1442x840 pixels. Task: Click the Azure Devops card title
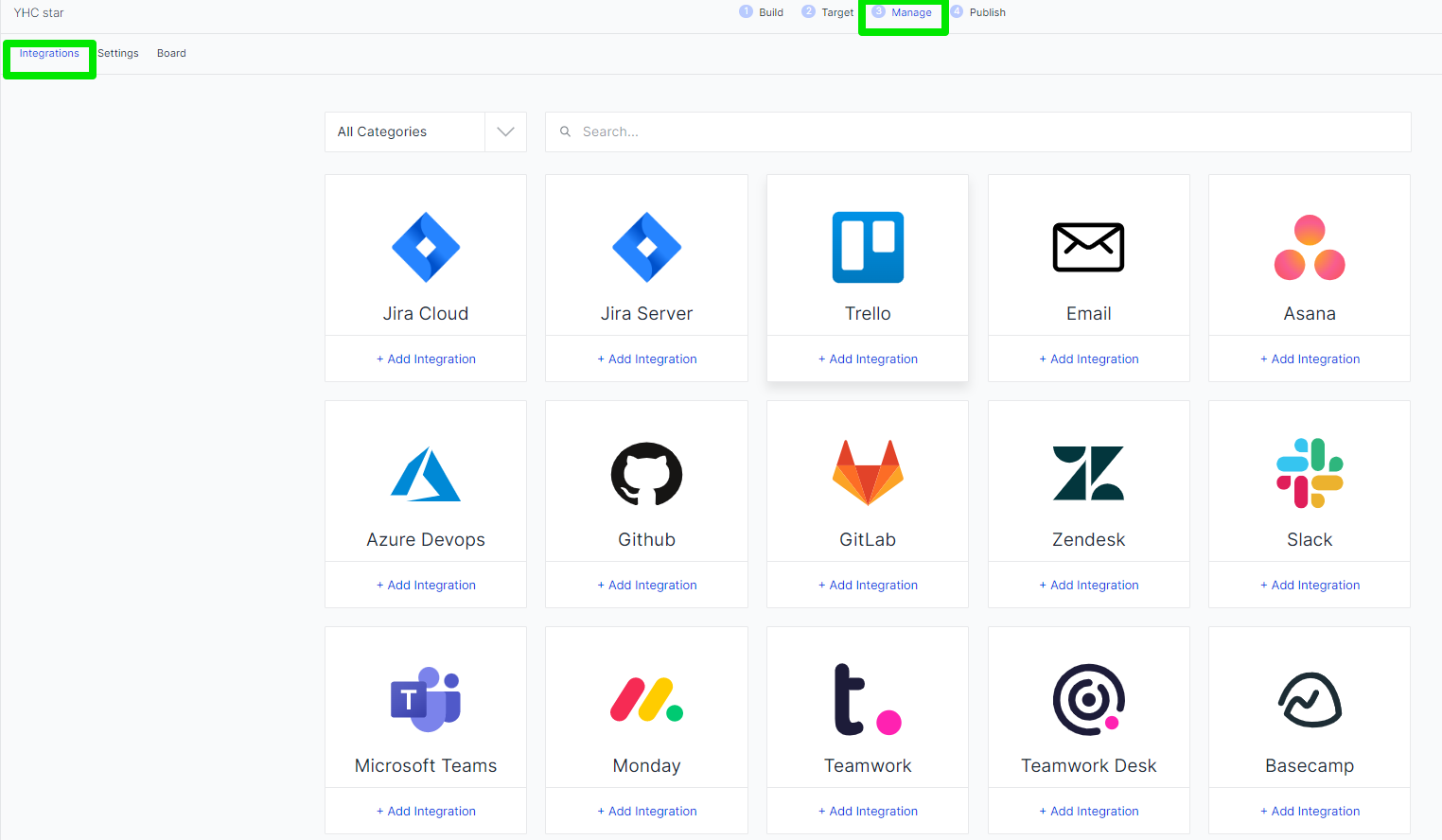426,539
